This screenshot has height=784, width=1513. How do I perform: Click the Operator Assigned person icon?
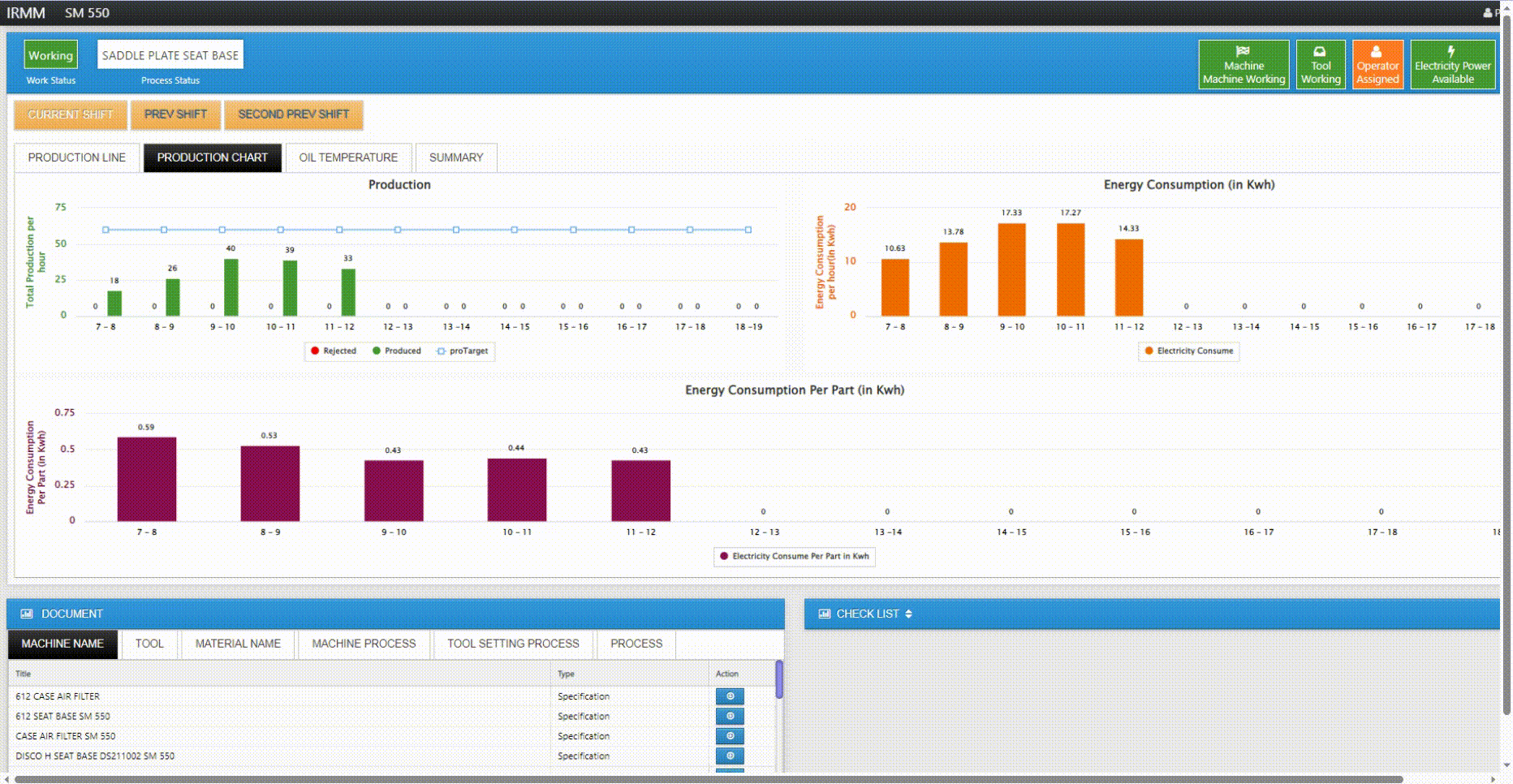tap(1377, 51)
